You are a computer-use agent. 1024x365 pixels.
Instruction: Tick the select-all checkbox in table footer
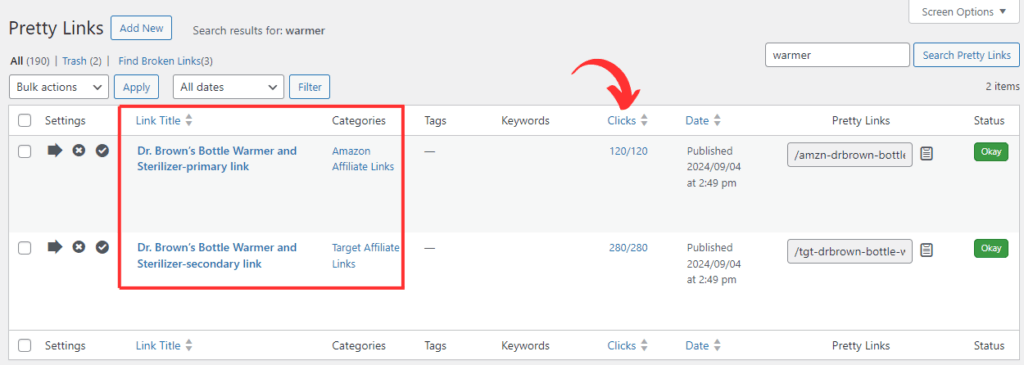(25, 345)
